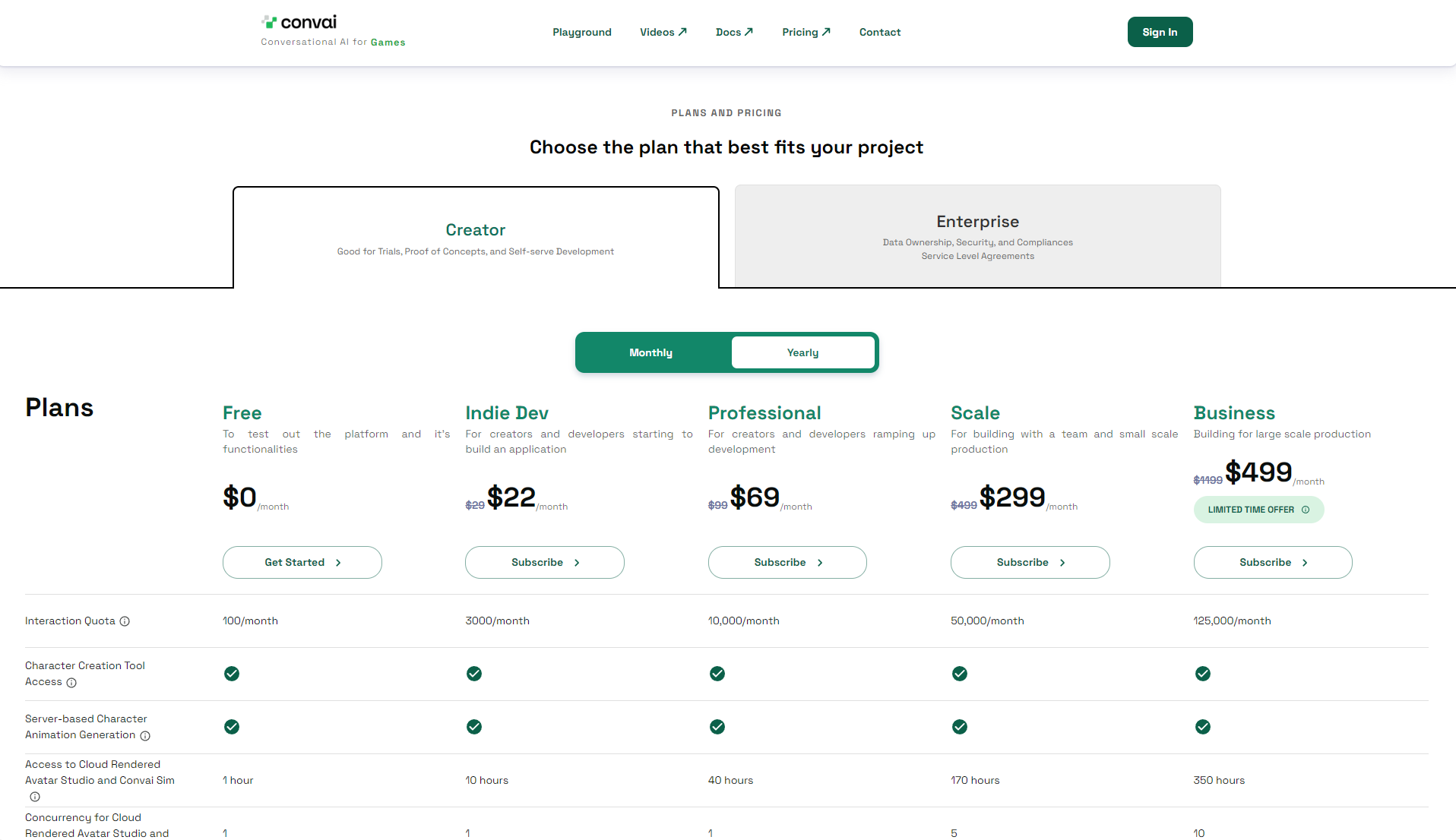Switch billing to Monthly
The height and width of the screenshot is (840, 1456).
coord(651,352)
